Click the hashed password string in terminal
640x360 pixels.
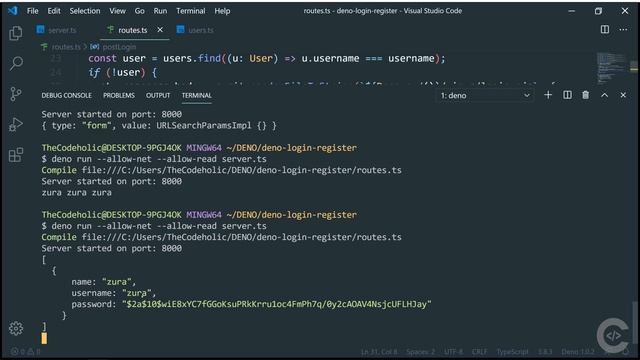[x=277, y=304]
